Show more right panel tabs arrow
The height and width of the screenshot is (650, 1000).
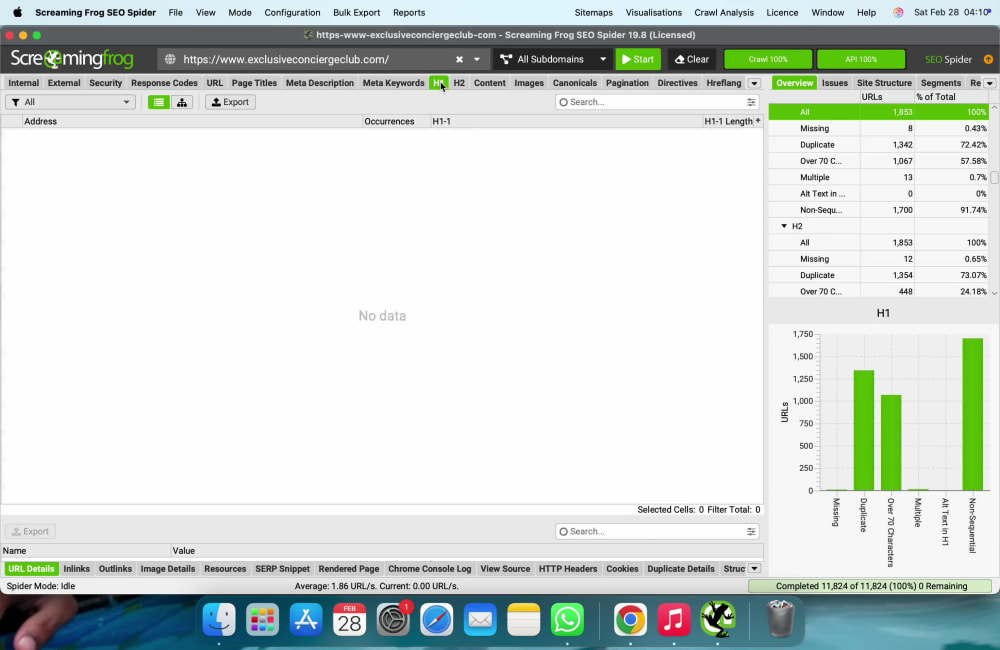click(x=990, y=83)
